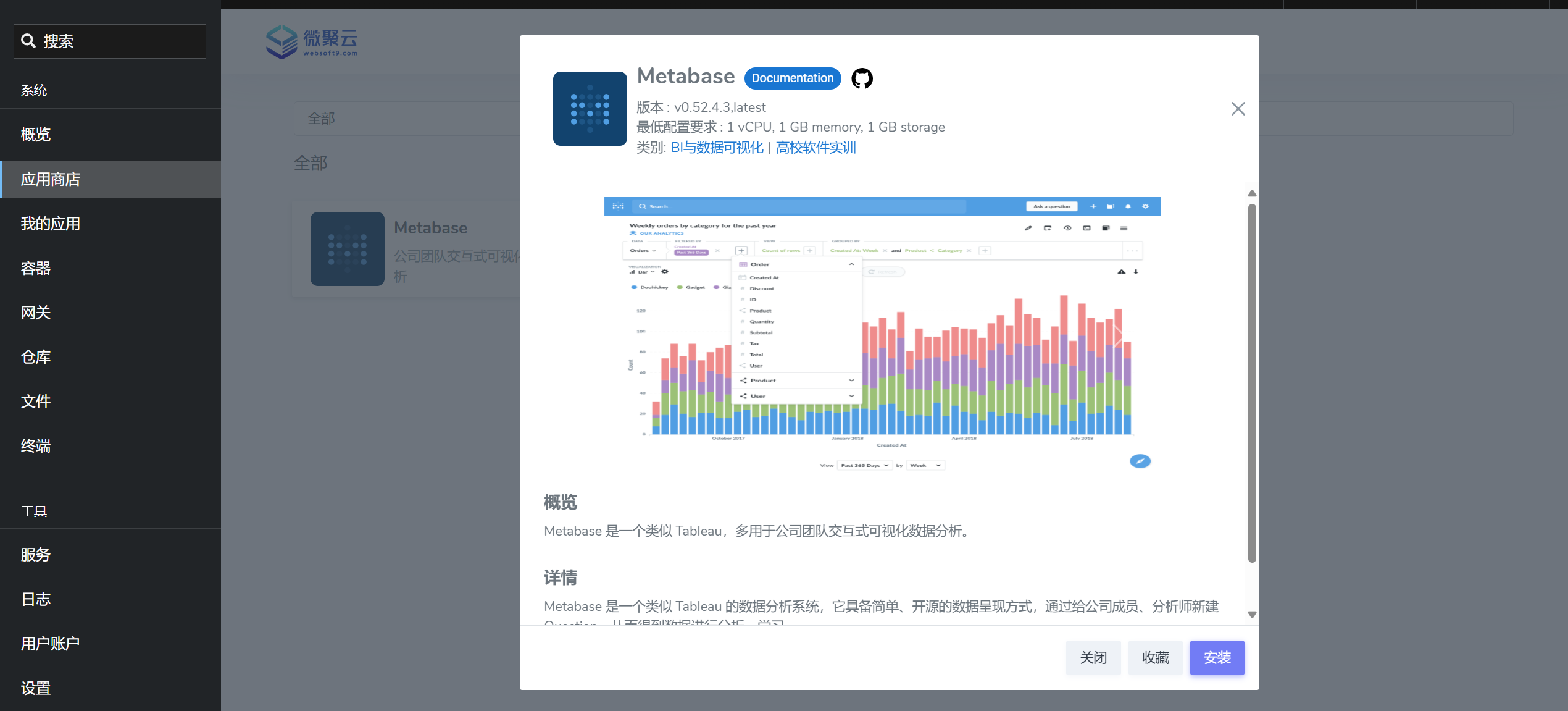Click the dialog vertical scrollbar thumb
This screenshot has height=711, width=1568.
click(x=1251, y=383)
